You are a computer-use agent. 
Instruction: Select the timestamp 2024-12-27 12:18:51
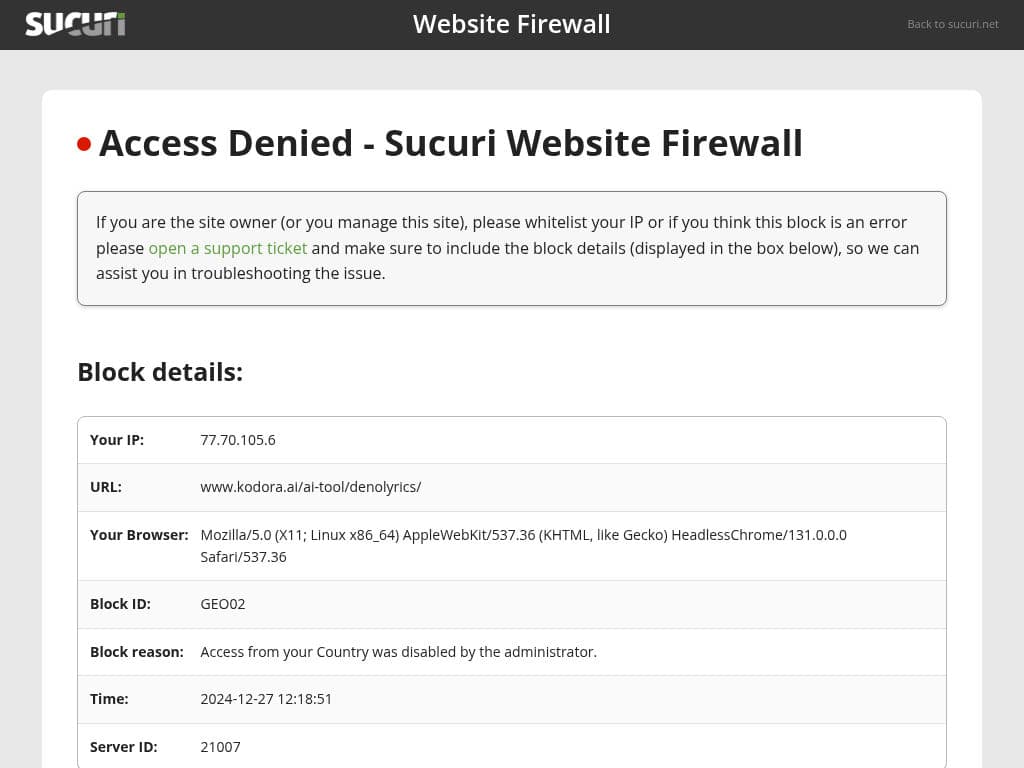266,699
